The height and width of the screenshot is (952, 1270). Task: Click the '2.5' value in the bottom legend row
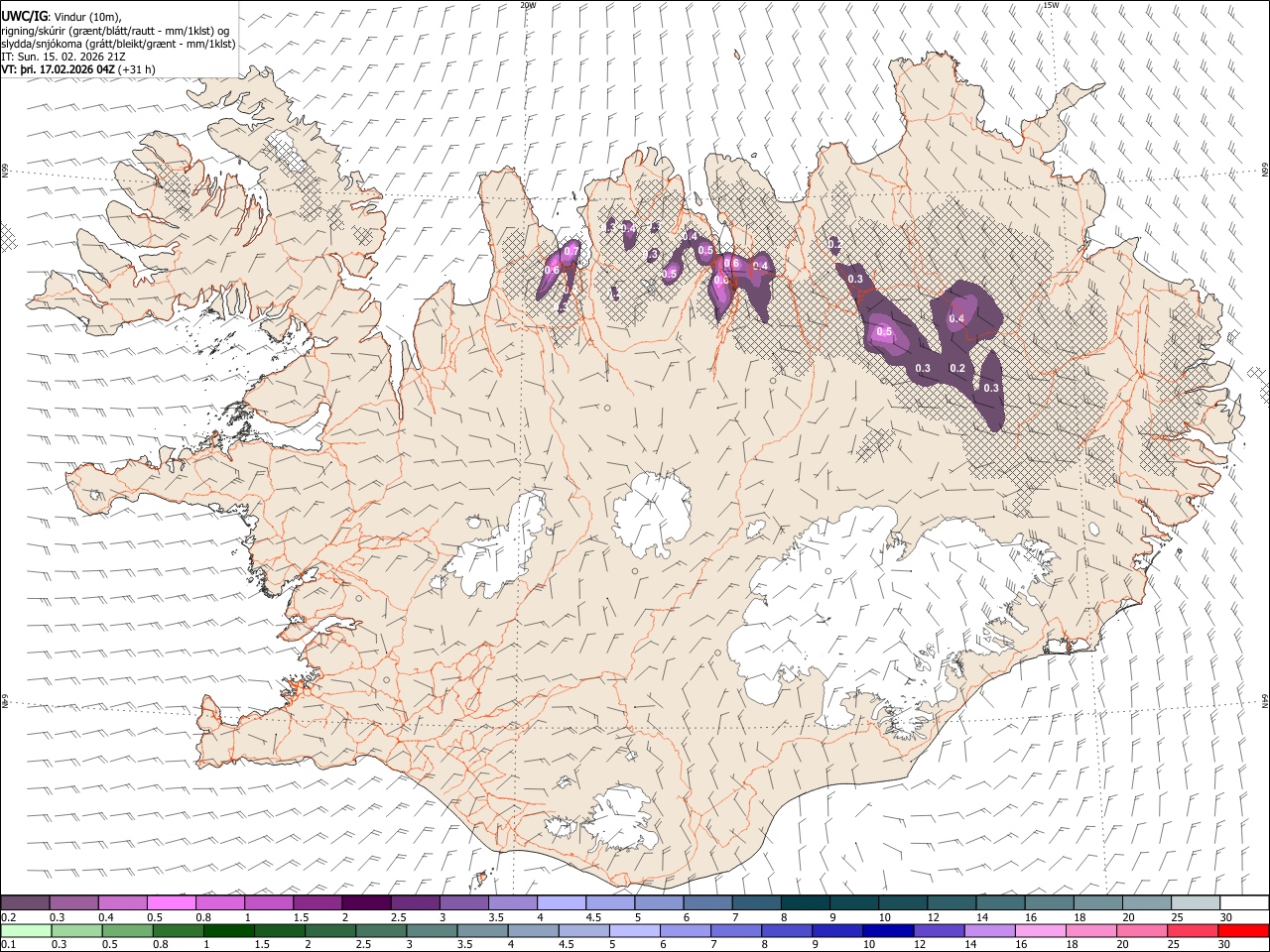363,945
